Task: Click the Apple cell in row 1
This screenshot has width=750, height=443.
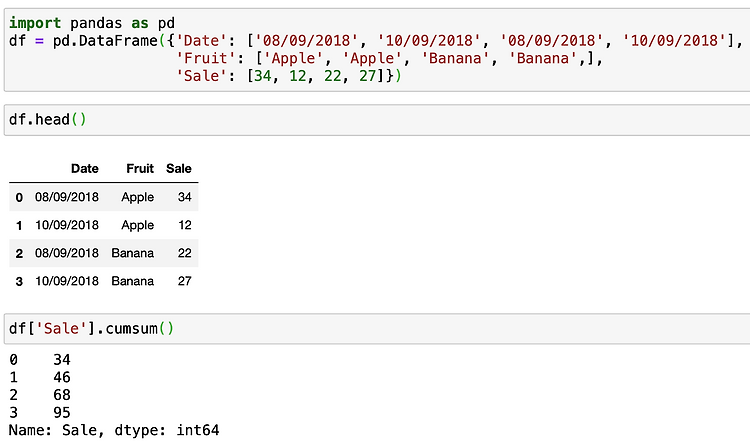Action: [x=138, y=225]
